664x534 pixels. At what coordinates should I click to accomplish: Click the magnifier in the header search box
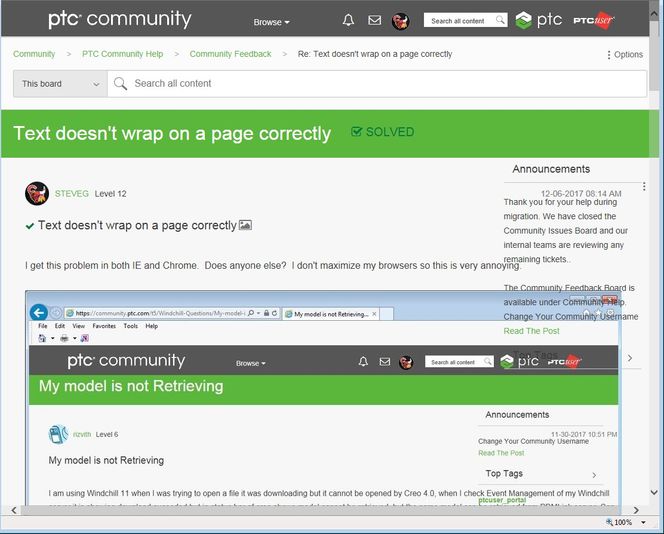pos(500,20)
